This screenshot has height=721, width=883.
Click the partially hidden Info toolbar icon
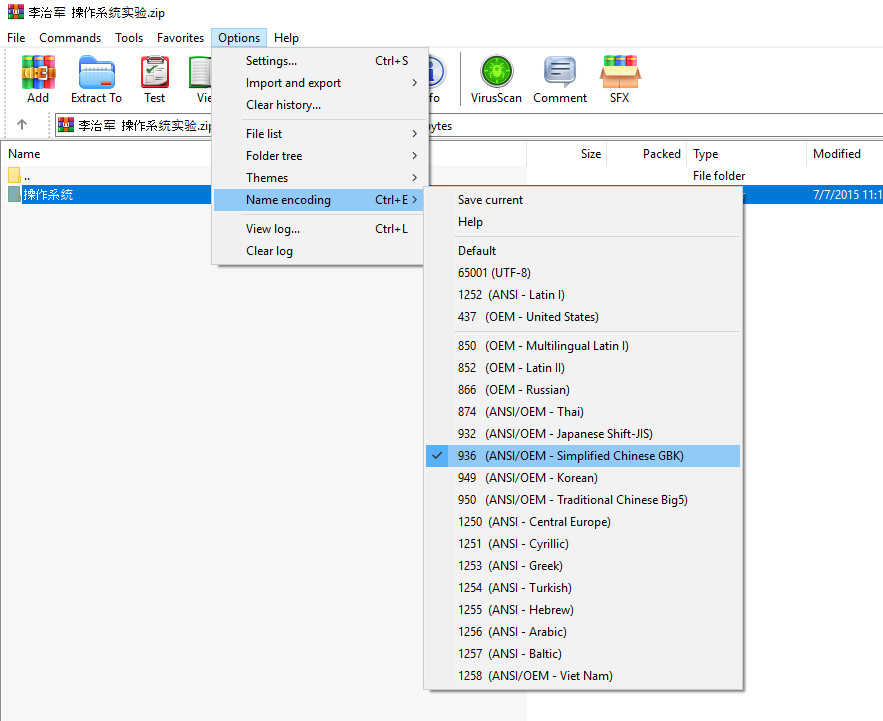[436, 72]
